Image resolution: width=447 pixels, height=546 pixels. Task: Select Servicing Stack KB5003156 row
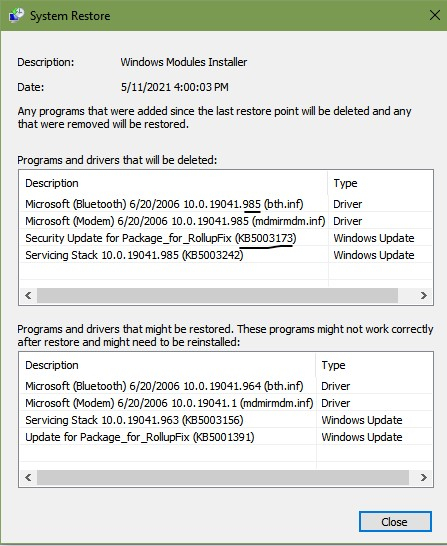[x=226, y=420]
